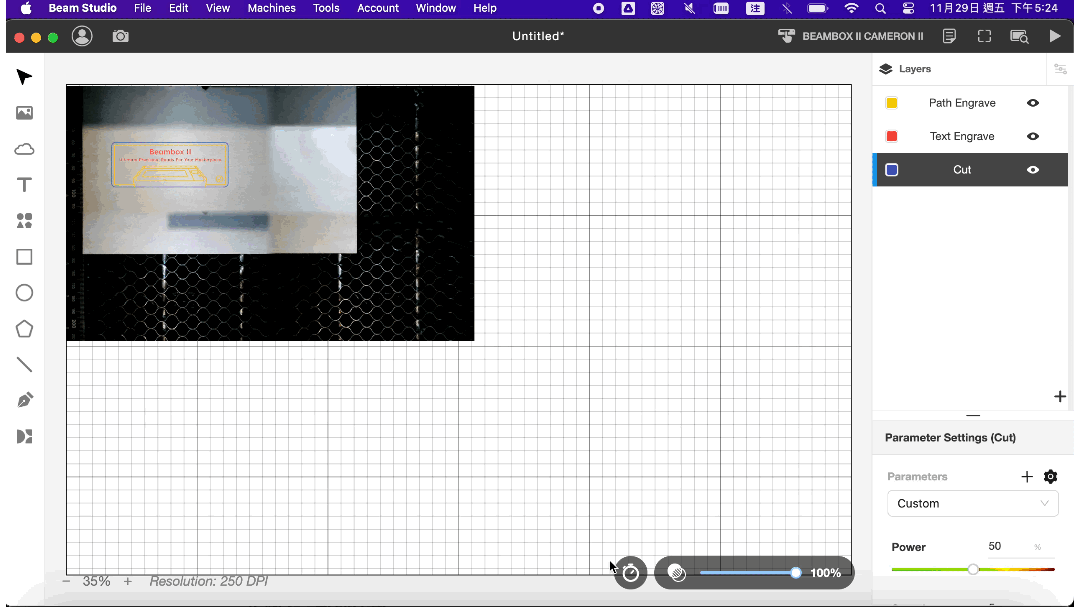Click the 35% zoom level
1080x608 pixels.
point(96,581)
